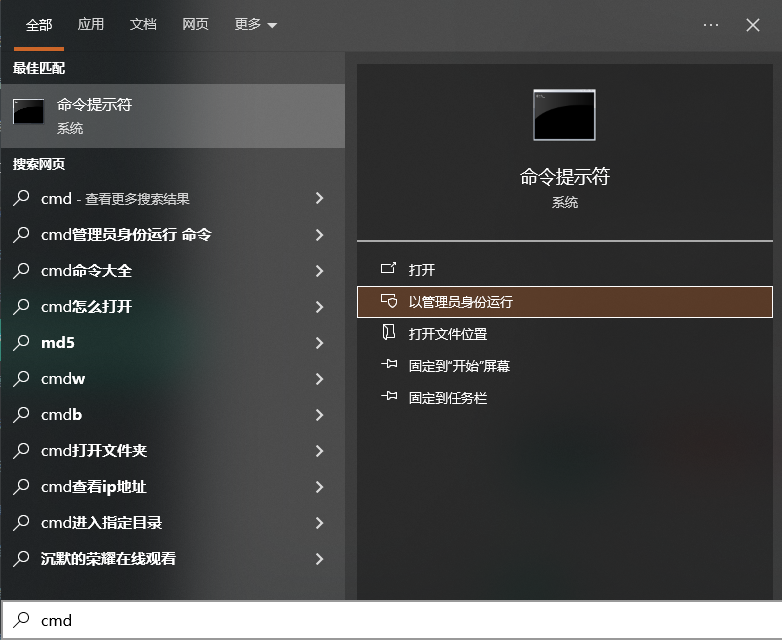Click the file location icon beside 打开文件位置
This screenshot has height=640, width=782.
[x=389, y=332]
